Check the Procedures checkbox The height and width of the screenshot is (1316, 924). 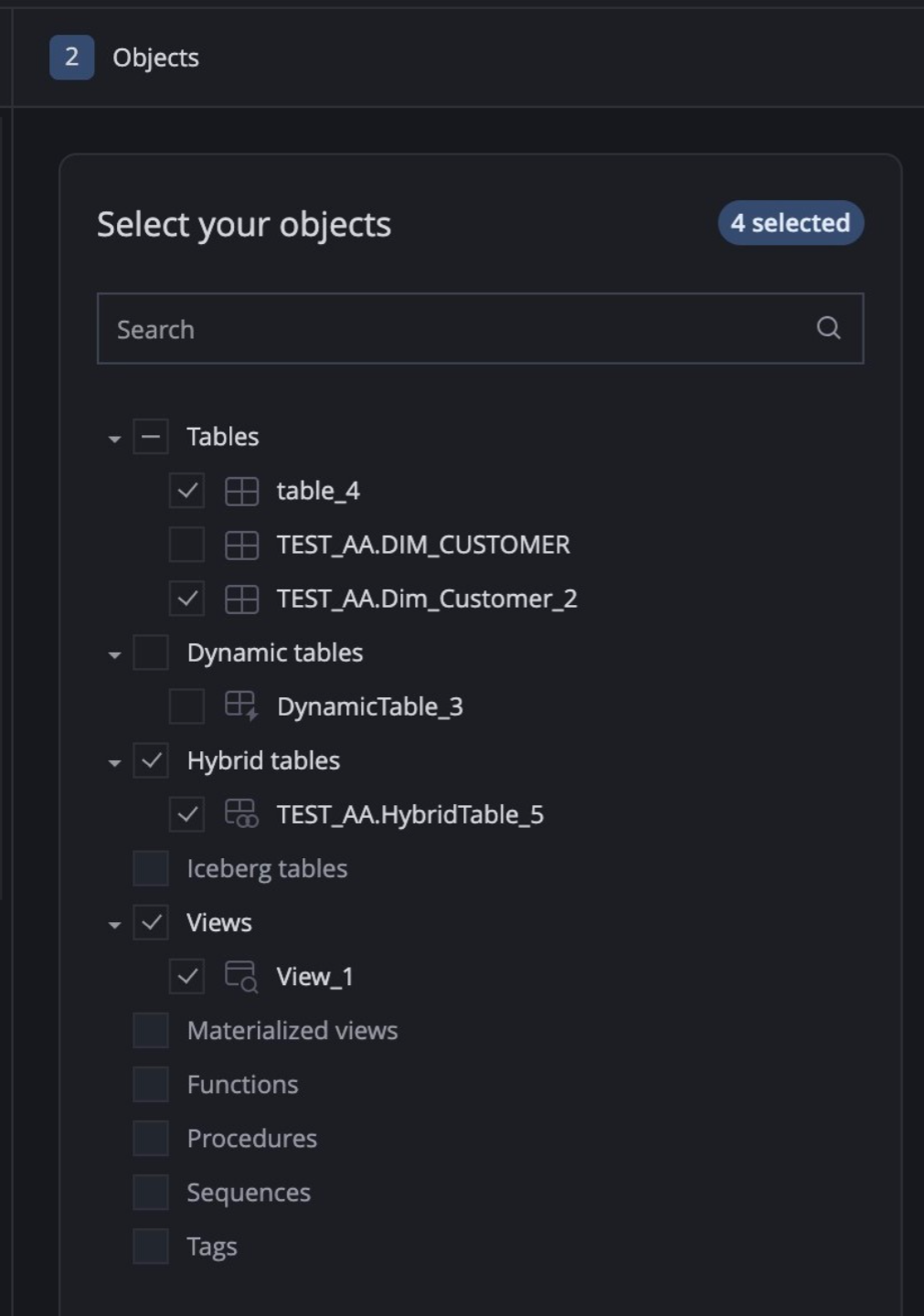[151, 1138]
